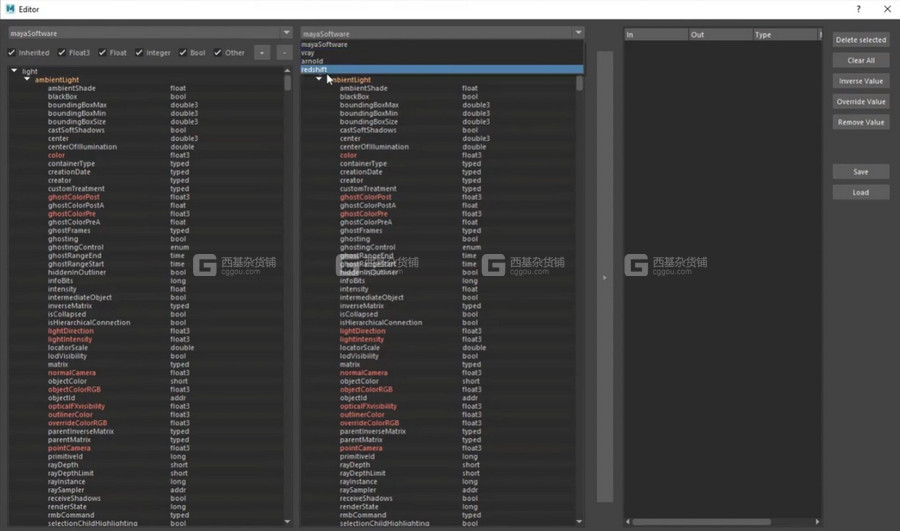Screen dimensions: 900x531
Task: Select ghostColorPre in the middle panel
Action: [363, 214]
